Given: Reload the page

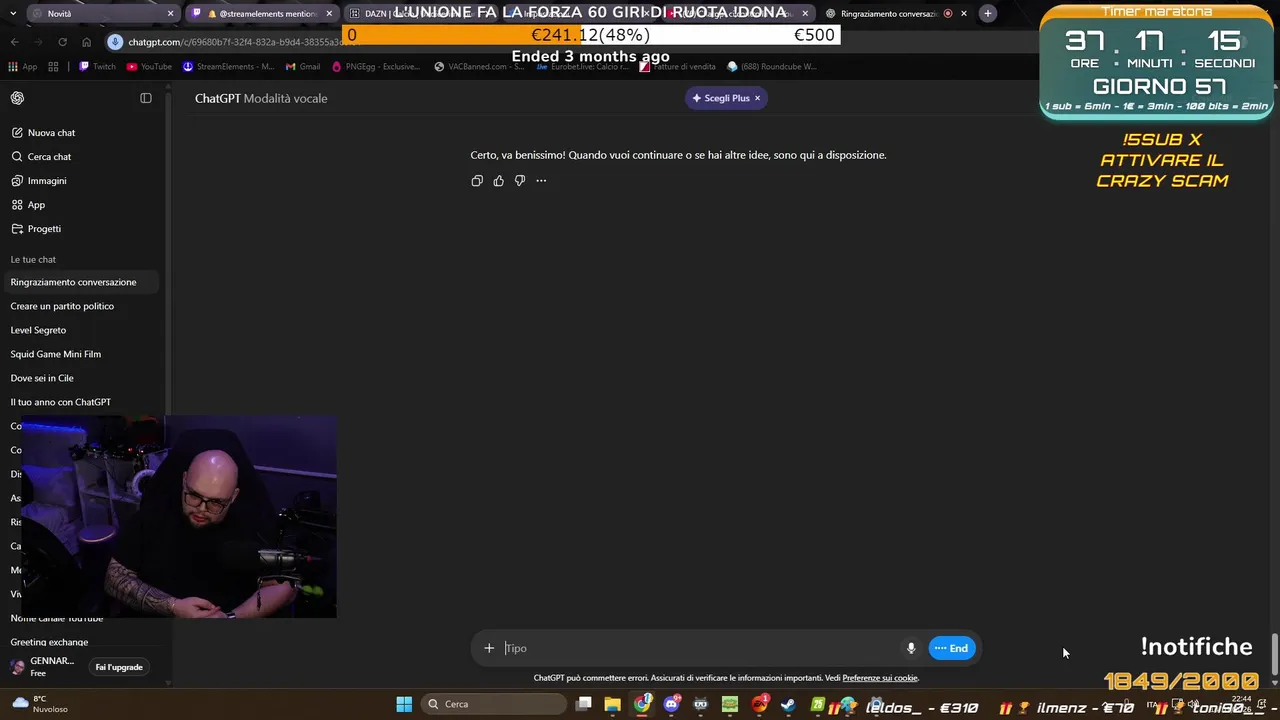Looking at the screenshot, I should [62, 42].
